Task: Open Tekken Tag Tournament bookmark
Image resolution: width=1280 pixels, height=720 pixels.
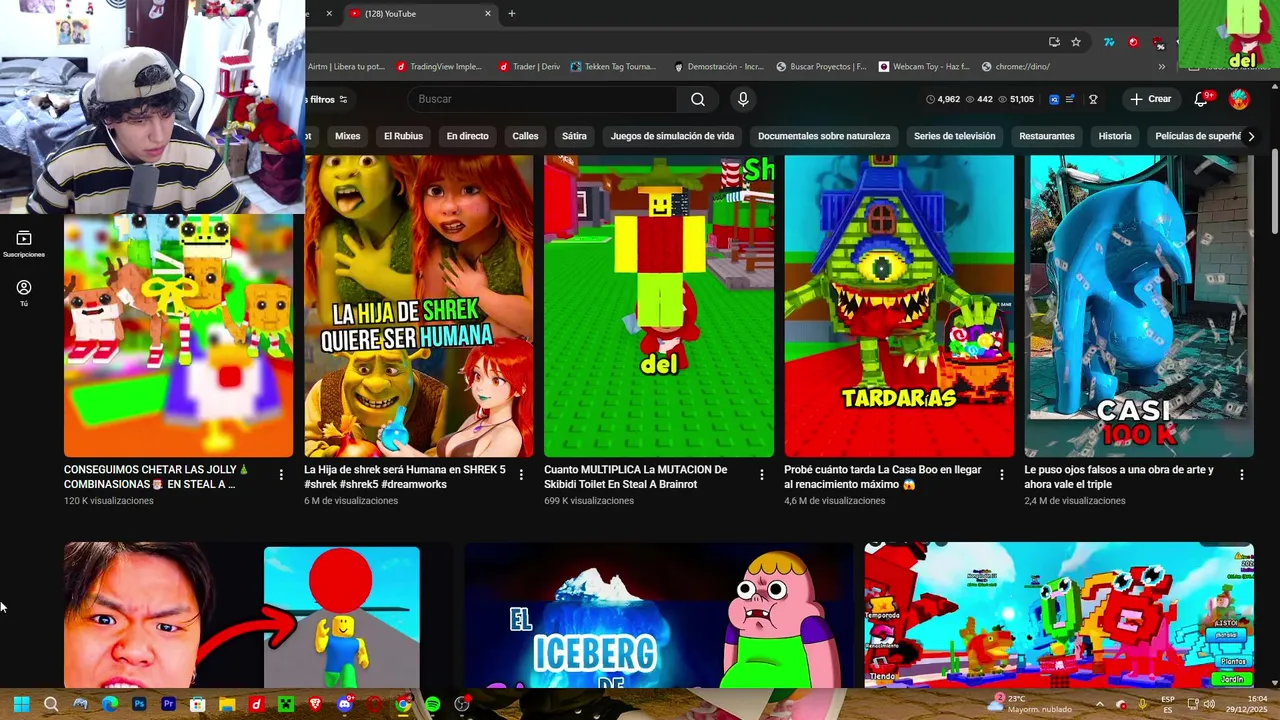Action: 613,66
